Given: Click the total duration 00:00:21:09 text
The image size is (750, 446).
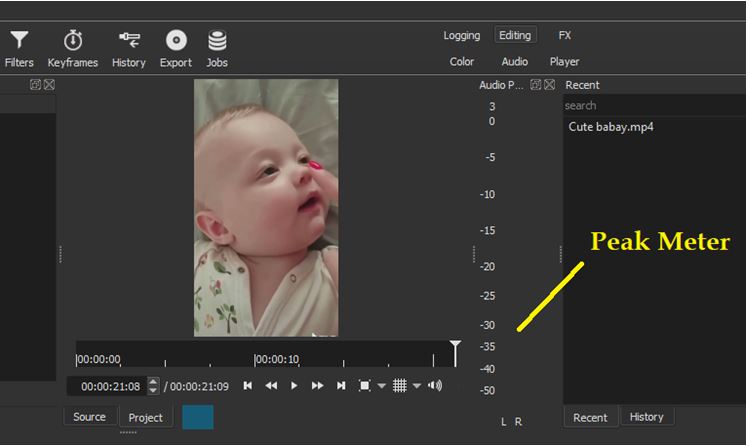Looking at the screenshot, I should pos(199,387).
